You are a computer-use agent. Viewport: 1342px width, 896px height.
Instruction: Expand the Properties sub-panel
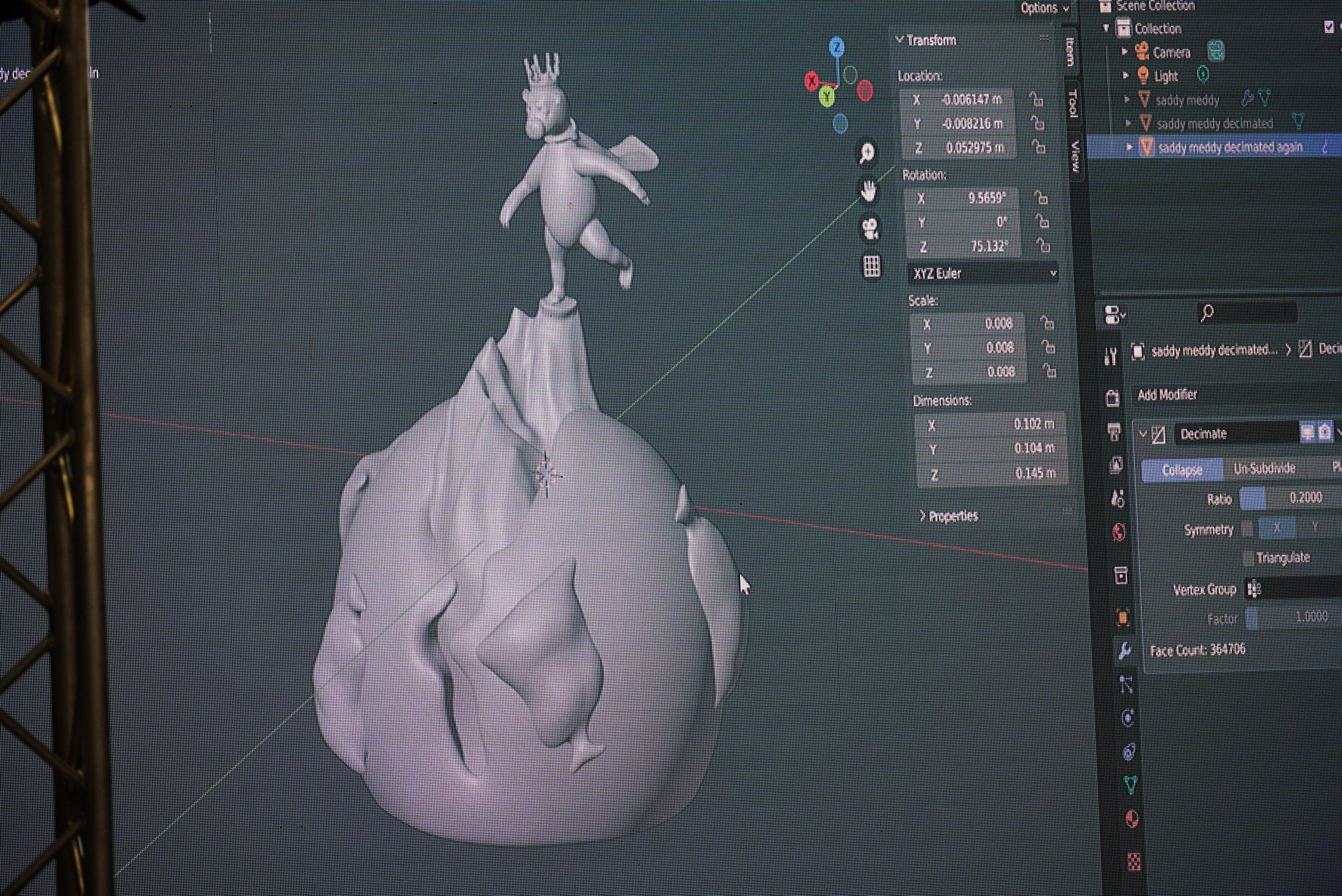coord(948,516)
